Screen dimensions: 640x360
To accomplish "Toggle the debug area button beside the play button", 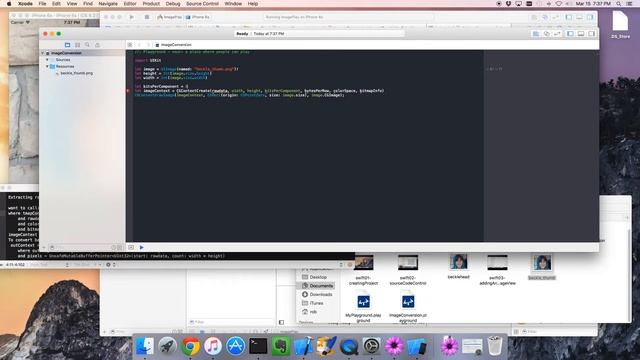I will pos(131,247).
